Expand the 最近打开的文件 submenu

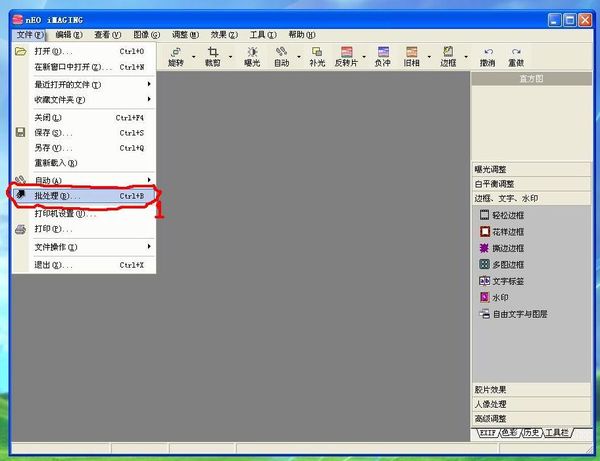pyautogui.click(x=90, y=84)
